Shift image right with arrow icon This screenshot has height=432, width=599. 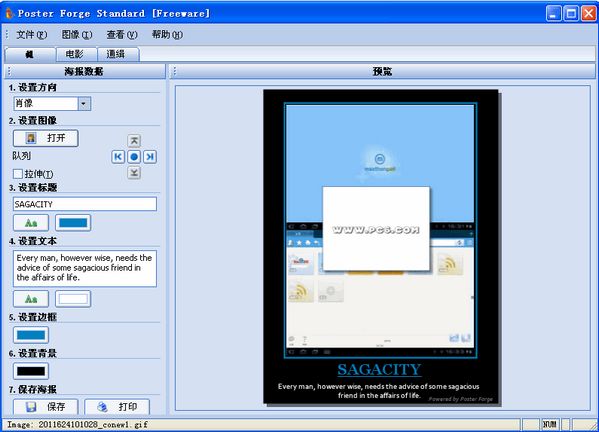click(150, 157)
